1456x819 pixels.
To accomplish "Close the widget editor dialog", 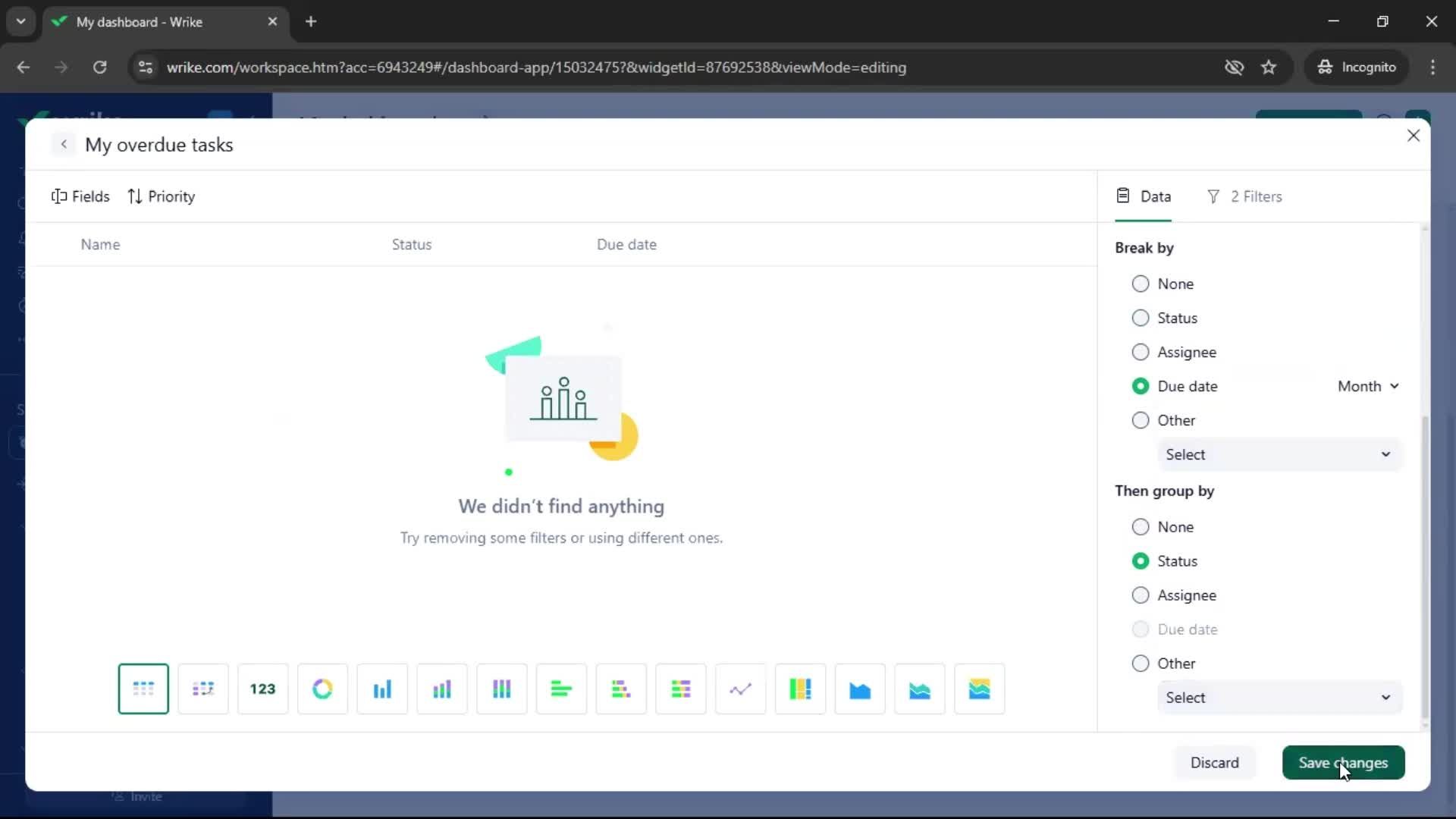I will [1414, 136].
